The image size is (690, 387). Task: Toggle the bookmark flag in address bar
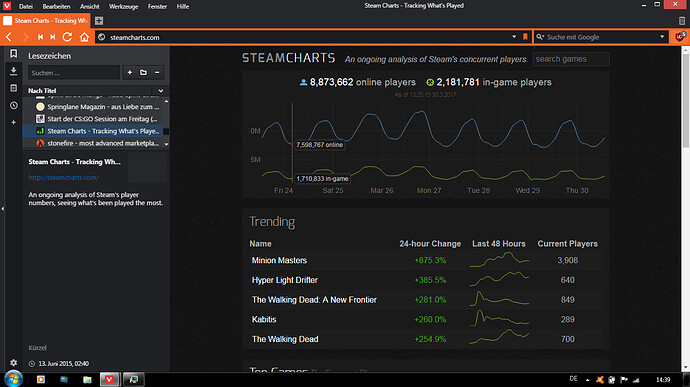(x=525, y=37)
